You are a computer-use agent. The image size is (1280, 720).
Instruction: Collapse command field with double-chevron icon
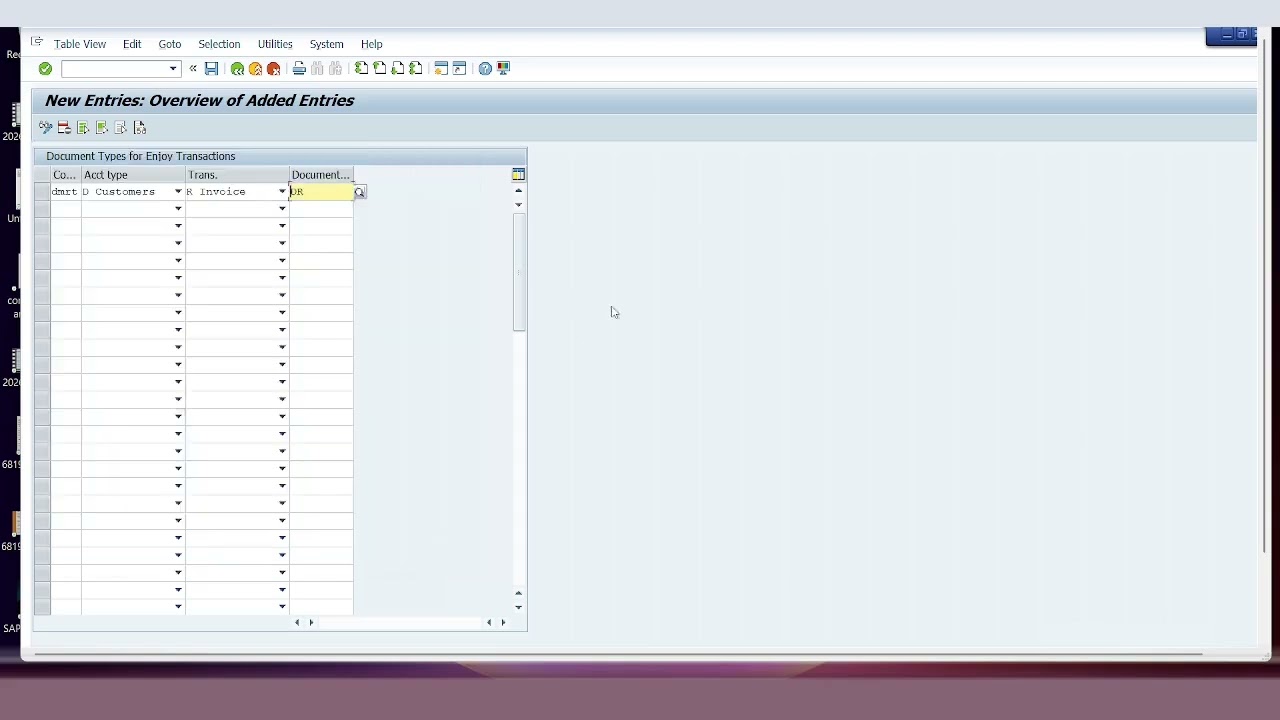pos(193,69)
